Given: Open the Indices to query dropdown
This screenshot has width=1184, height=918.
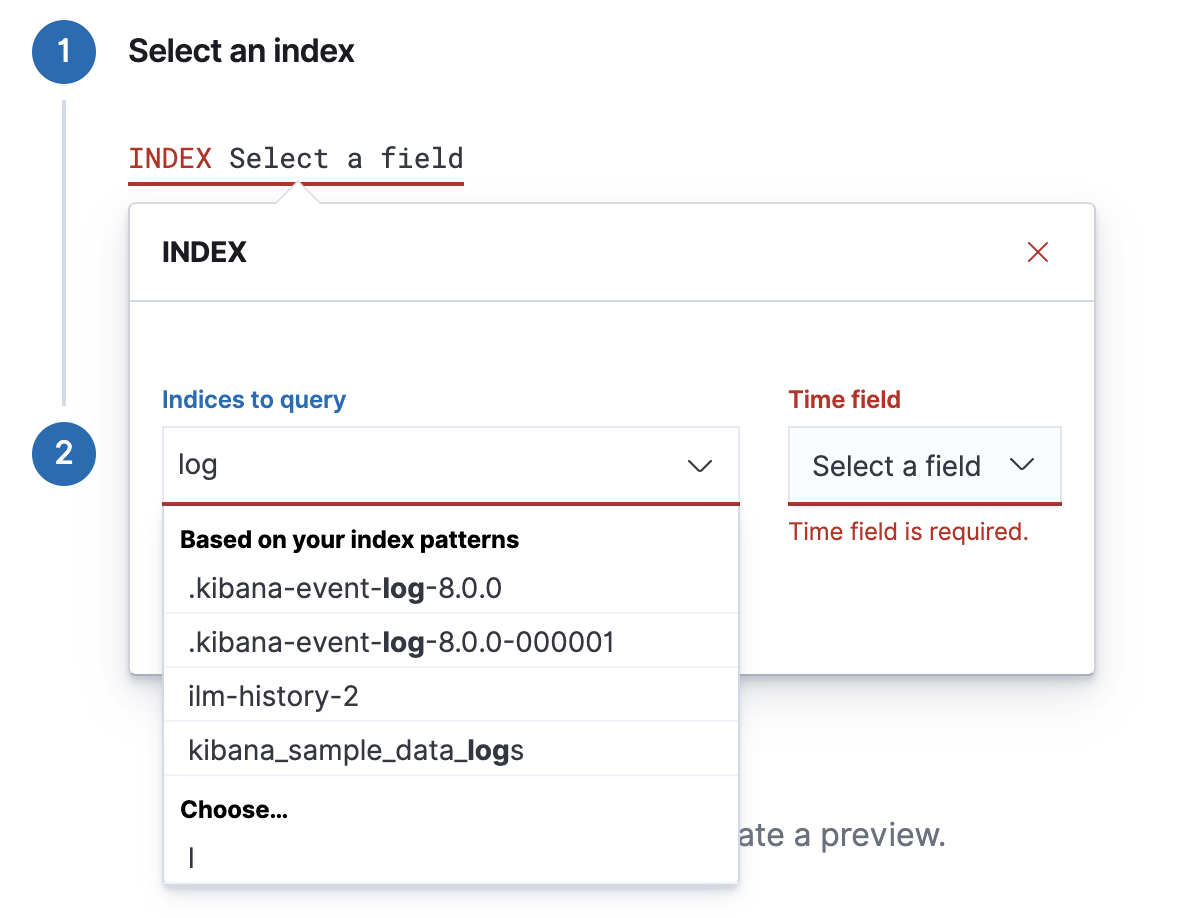Looking at the screenshot, I should (x=700, y=465).
